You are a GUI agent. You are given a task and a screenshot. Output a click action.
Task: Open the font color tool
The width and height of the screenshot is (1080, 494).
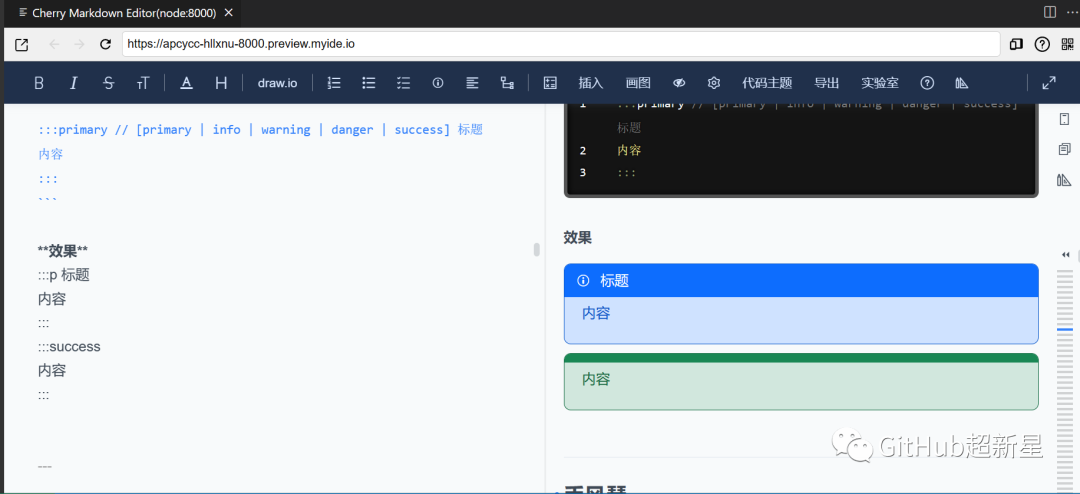(186, 83)
